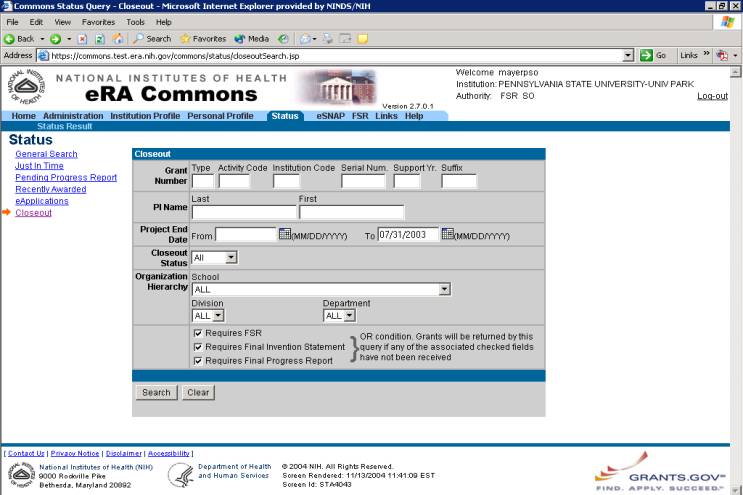The width and height of the screenshot is (743, 495).
Task: Click the Refresh page icon
Action: tap(100, 39)
